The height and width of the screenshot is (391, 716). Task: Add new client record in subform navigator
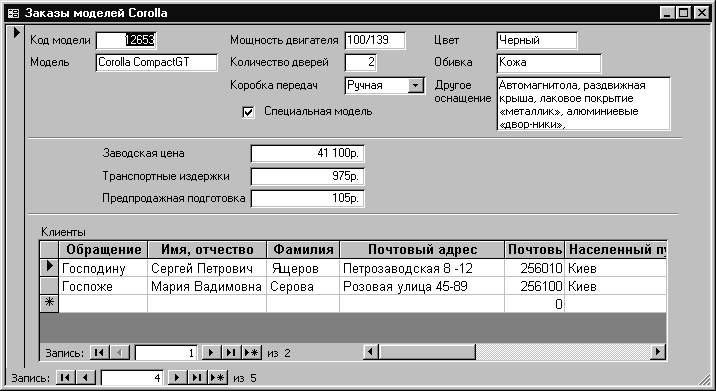point(251,353)
